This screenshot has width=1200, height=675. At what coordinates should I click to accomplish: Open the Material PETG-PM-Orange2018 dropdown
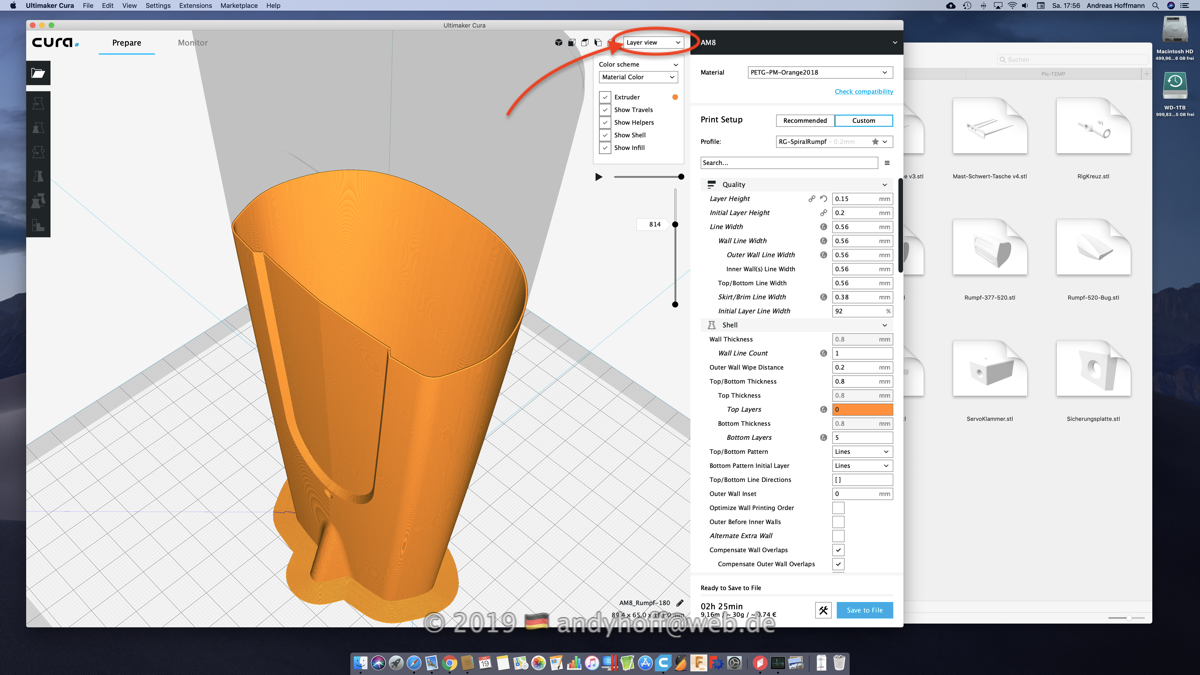[x=819, y=73]
